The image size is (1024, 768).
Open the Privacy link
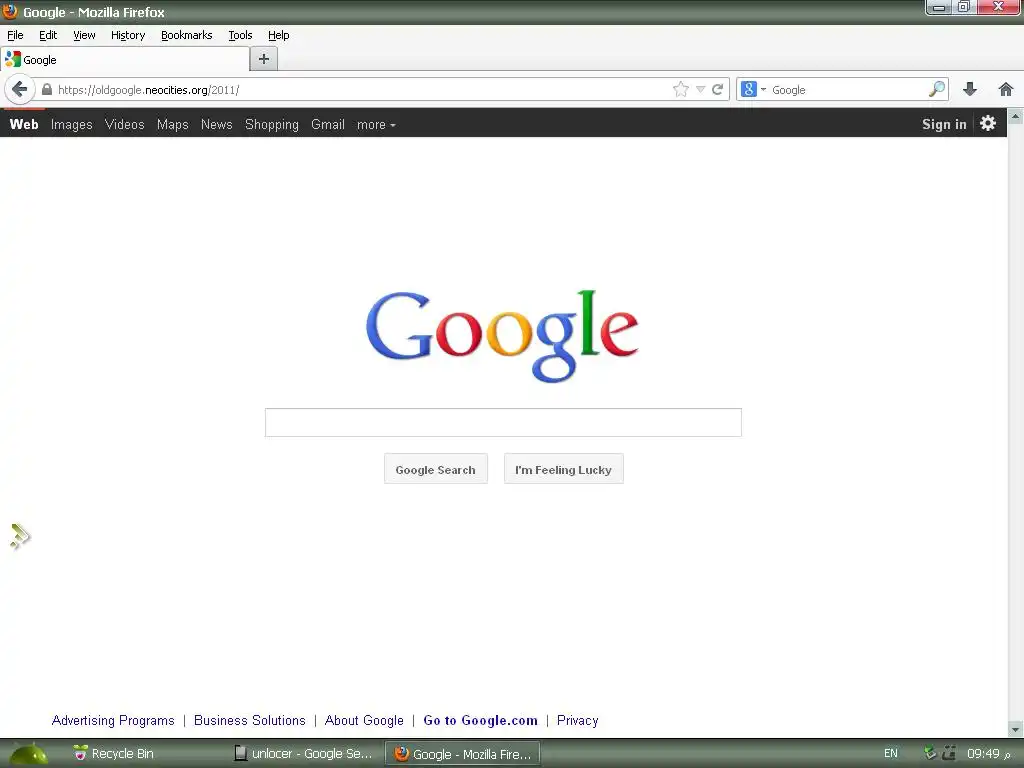click(577, 720)
